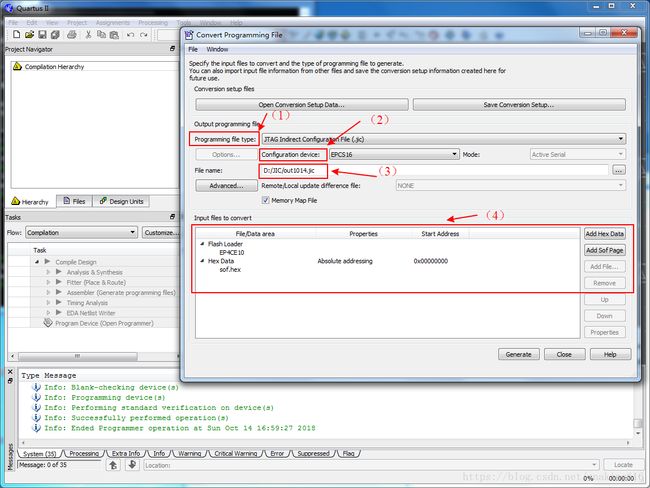The height and width of the screenshot is (488, 650).
Task: Click the Open folder icon in Quartus toolbar
Action: click(29, 35)
